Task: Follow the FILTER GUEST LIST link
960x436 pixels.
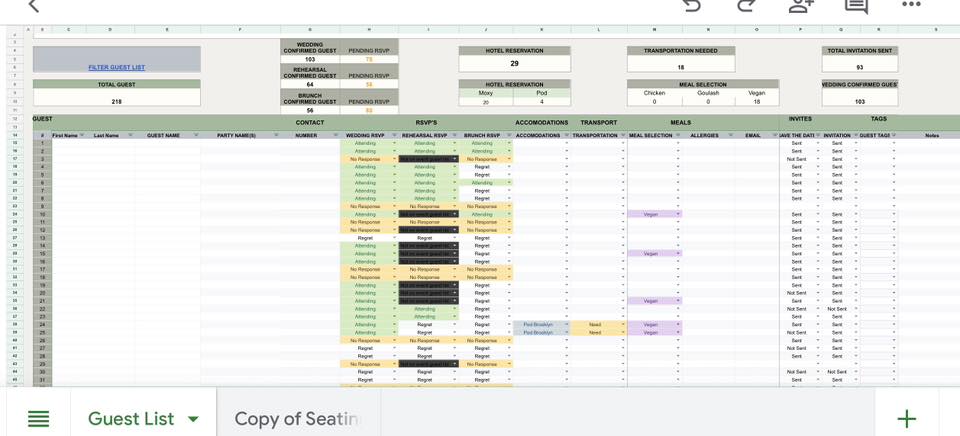Action: (116, 67)
